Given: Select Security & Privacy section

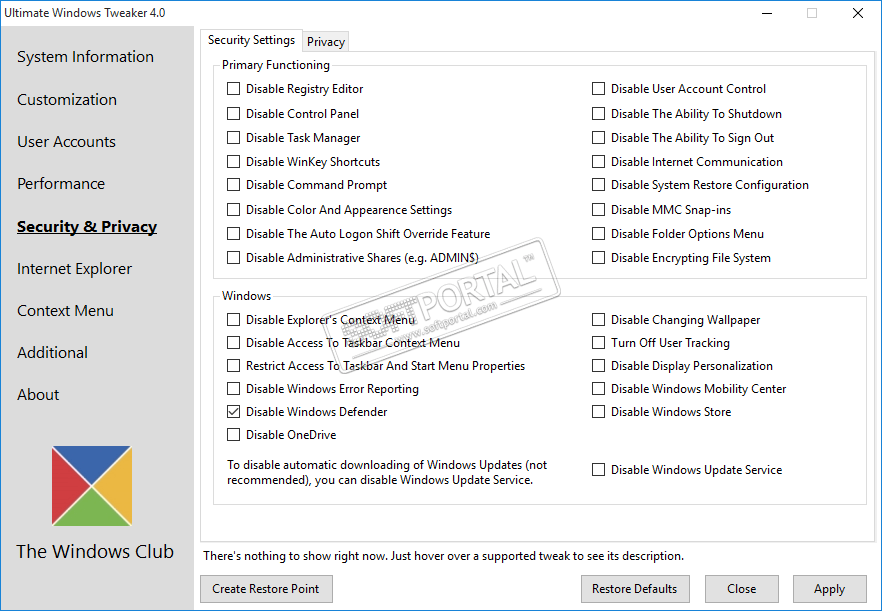Looking at the screenshot, I should (x=87, y=227).
